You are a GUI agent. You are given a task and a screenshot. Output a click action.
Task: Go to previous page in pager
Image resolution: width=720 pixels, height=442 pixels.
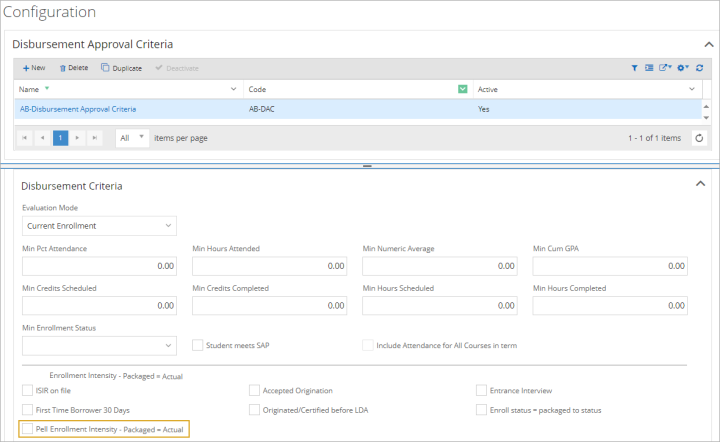pos(42,138)
